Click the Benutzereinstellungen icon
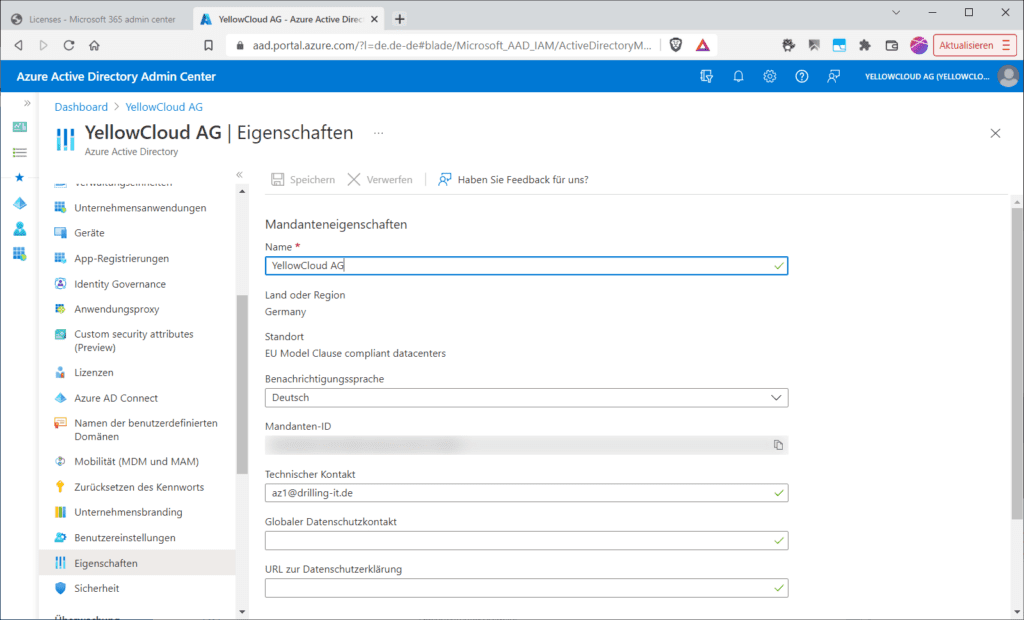The height and width of the screenshot is (620, 1024). (60, 538)
